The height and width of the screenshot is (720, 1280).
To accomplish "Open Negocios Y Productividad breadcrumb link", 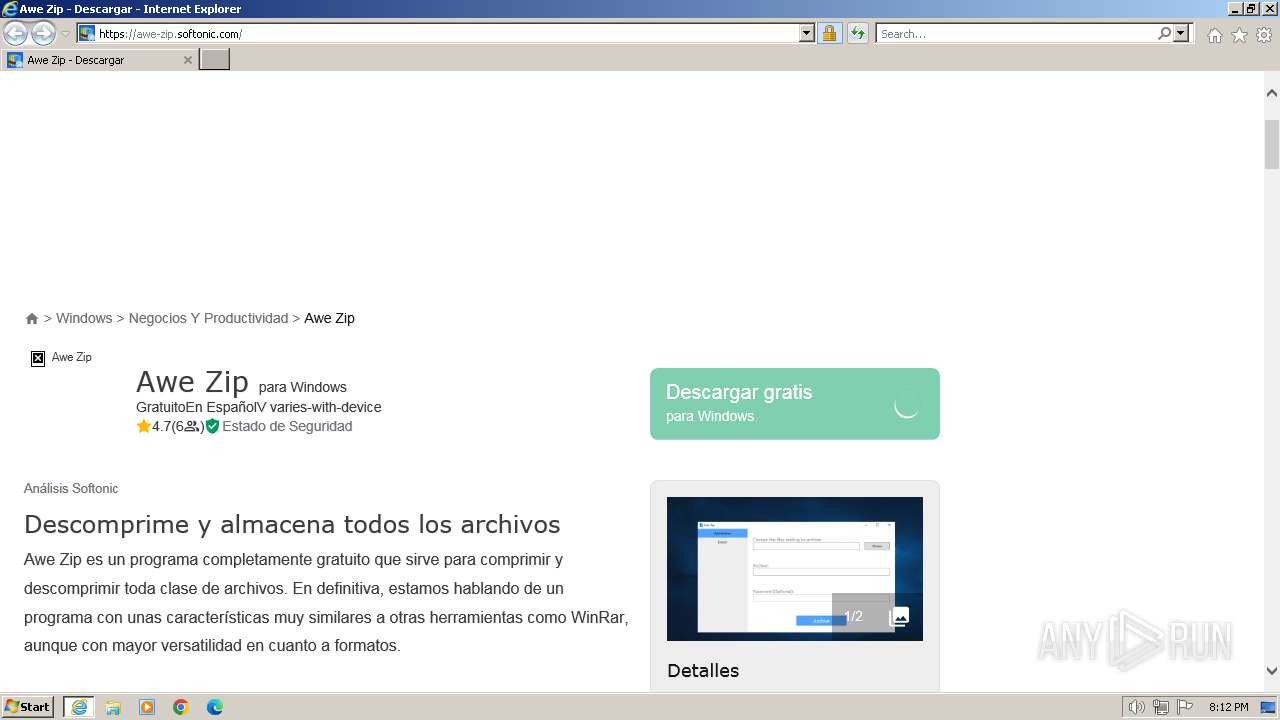I will 208,318.
